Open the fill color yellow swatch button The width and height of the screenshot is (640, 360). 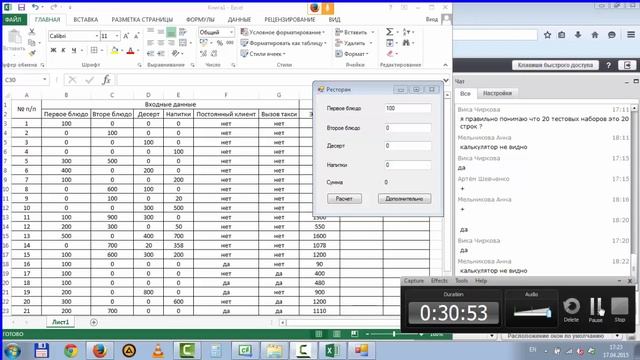[114, 50]
